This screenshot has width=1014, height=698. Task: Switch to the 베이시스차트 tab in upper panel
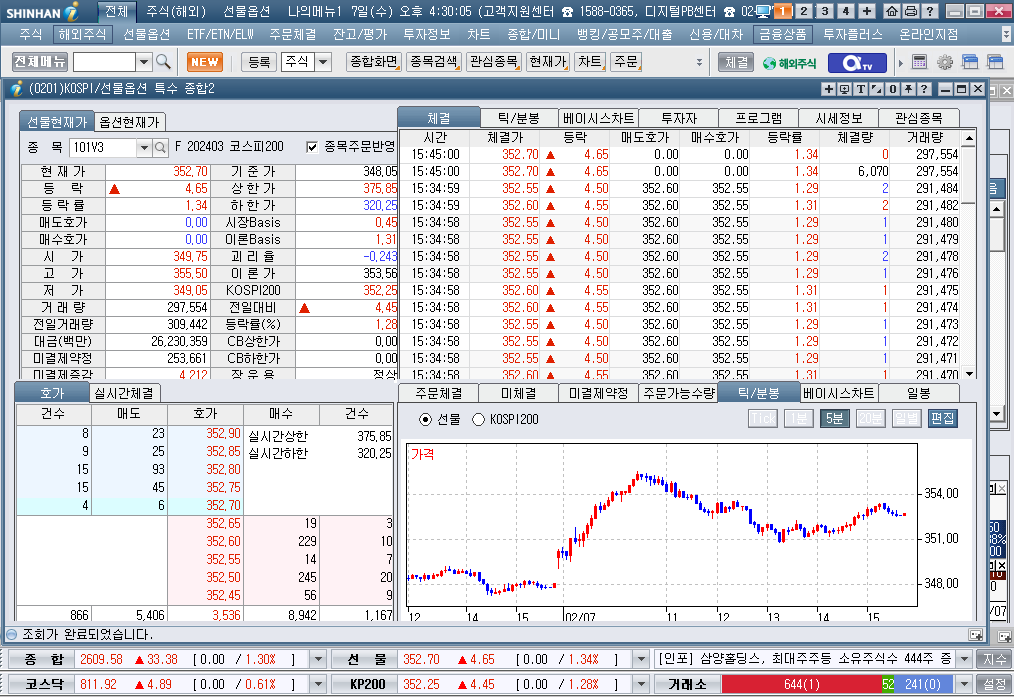pos(598,118)
